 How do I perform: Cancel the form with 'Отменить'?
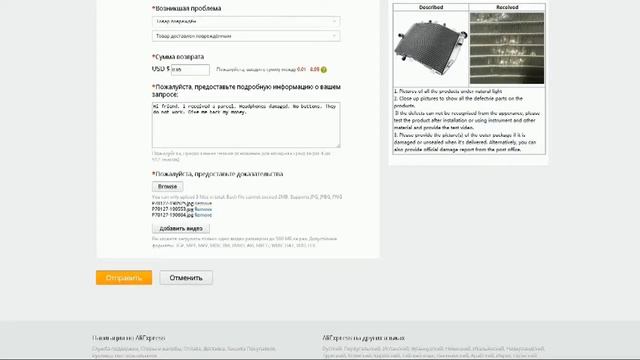pyautogui.click(x=186, y=278)
